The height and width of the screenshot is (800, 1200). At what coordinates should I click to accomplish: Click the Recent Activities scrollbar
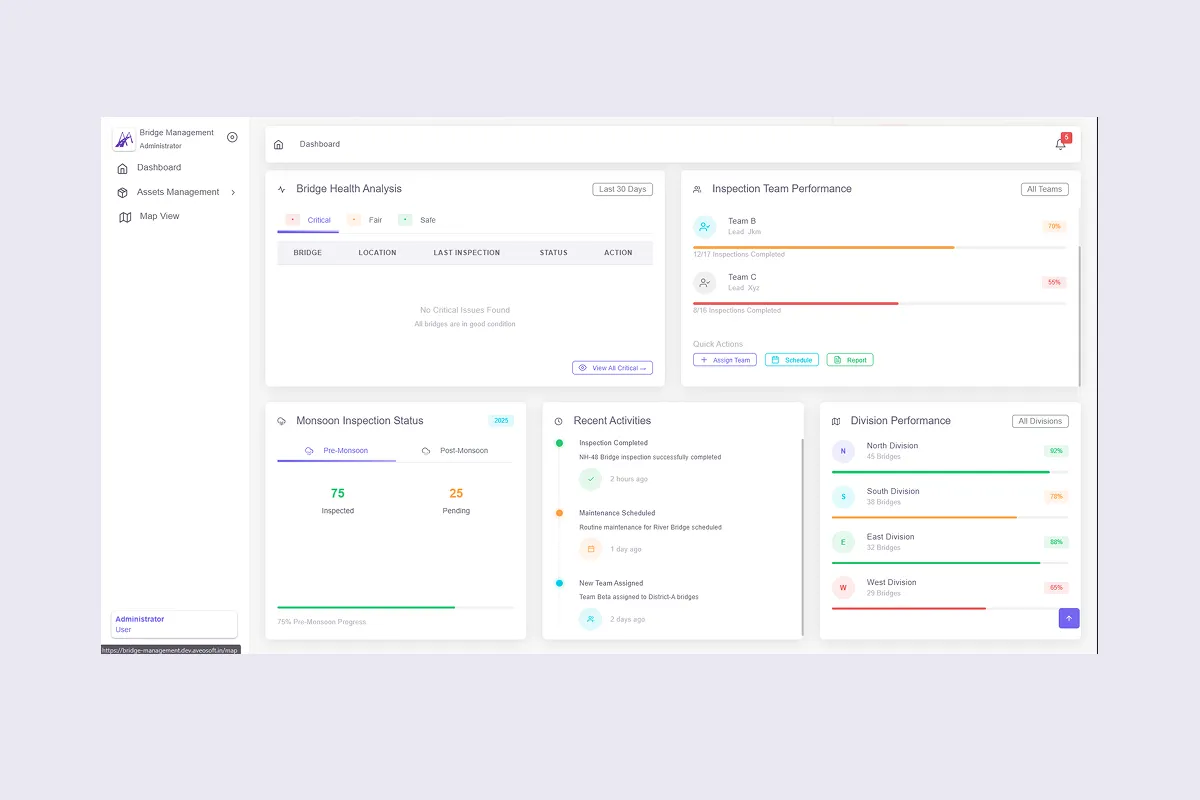point(802,535)
